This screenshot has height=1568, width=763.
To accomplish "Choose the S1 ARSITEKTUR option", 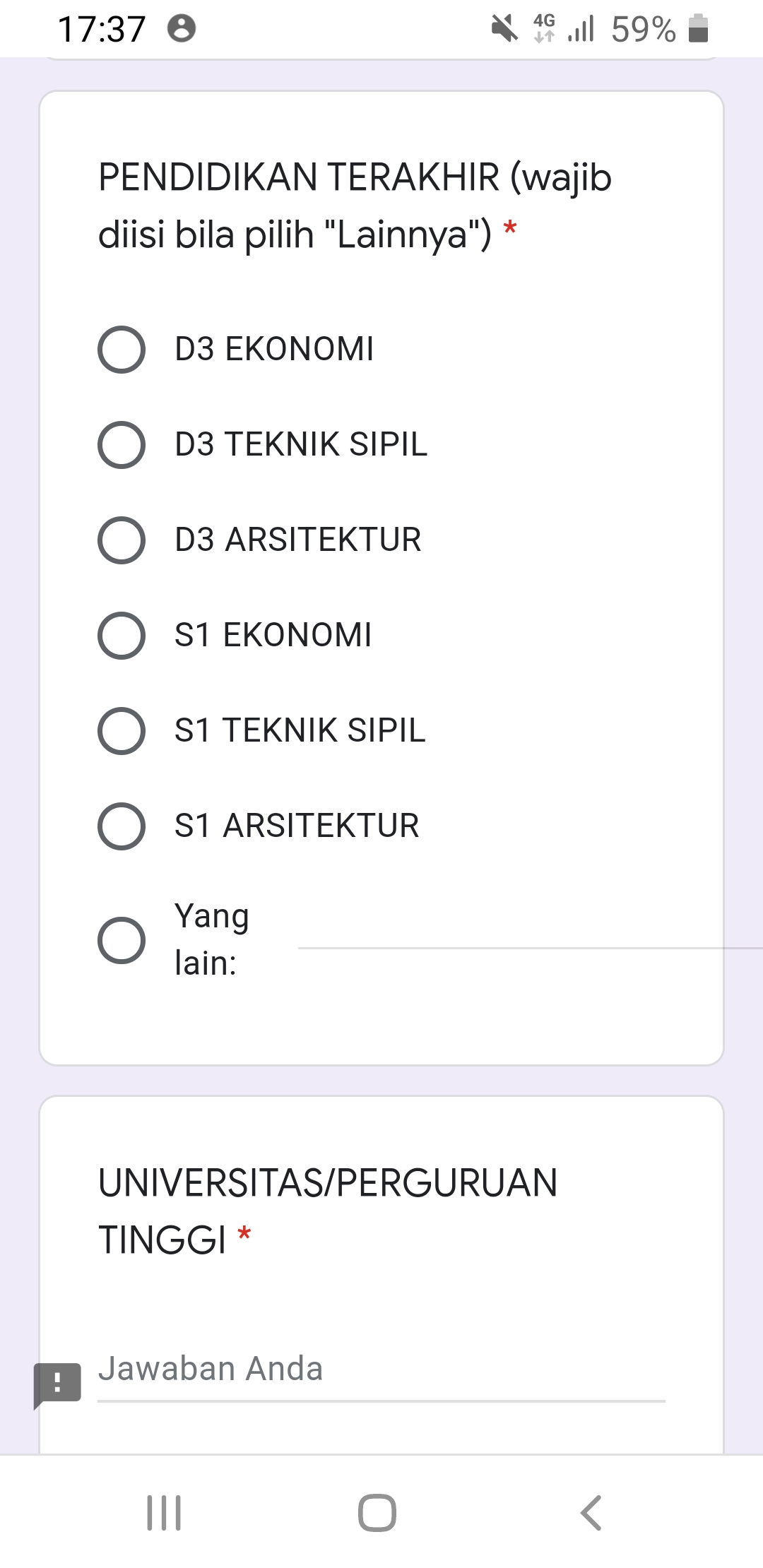I will point(122,826).
